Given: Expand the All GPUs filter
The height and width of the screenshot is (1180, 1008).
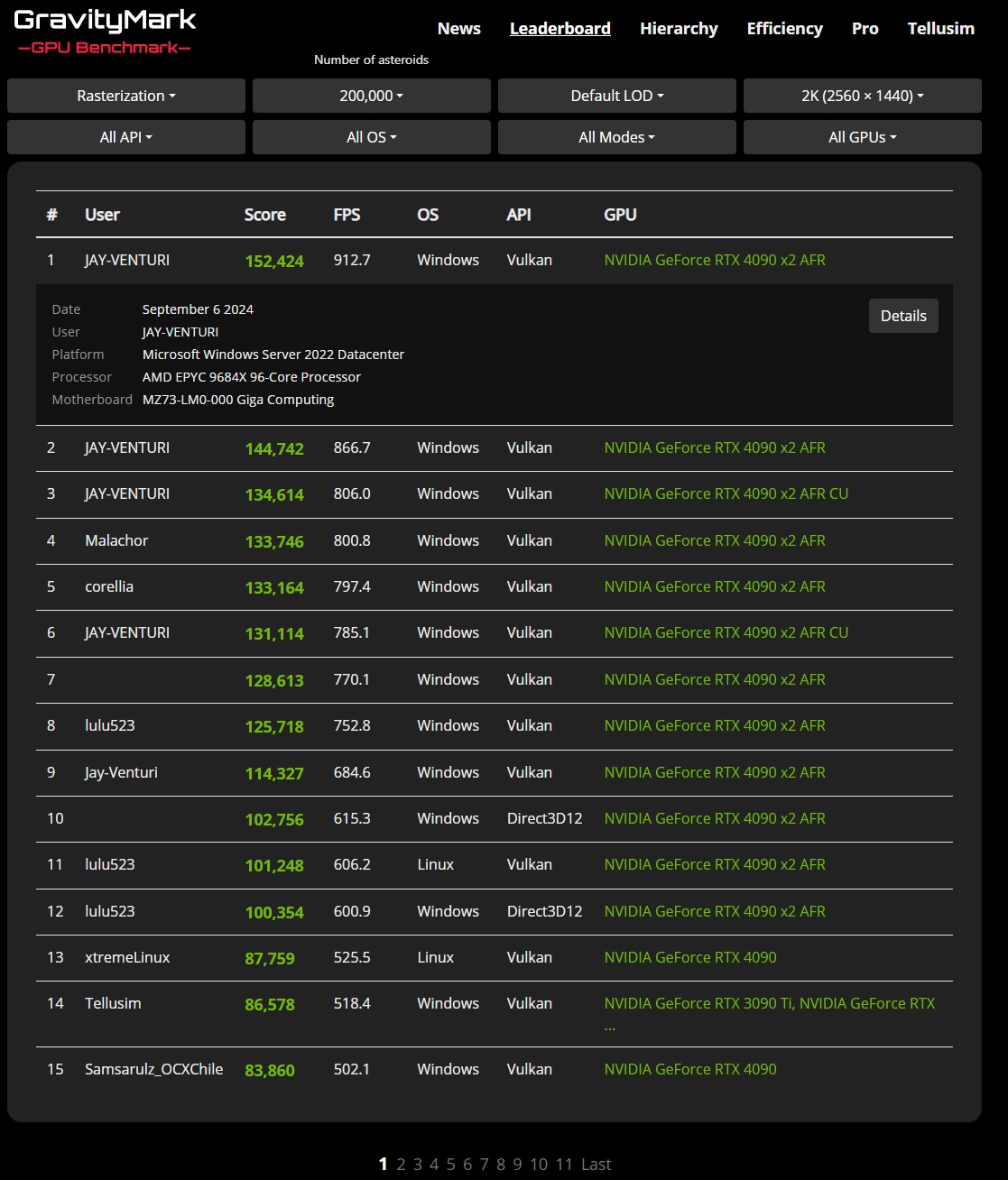Looking at the screenshot, I should point(862,137).
